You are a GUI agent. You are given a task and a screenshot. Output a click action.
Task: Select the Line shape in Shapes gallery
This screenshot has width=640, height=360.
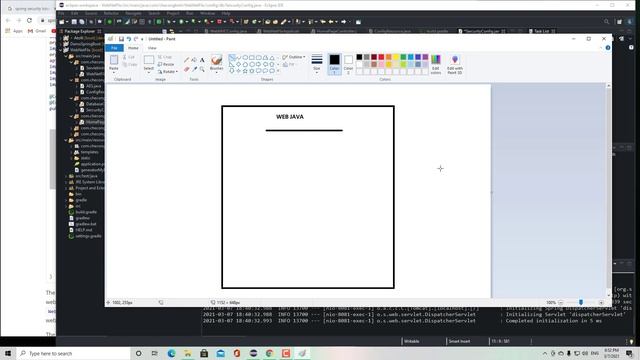pyautogui.click(x=232, y=58)
